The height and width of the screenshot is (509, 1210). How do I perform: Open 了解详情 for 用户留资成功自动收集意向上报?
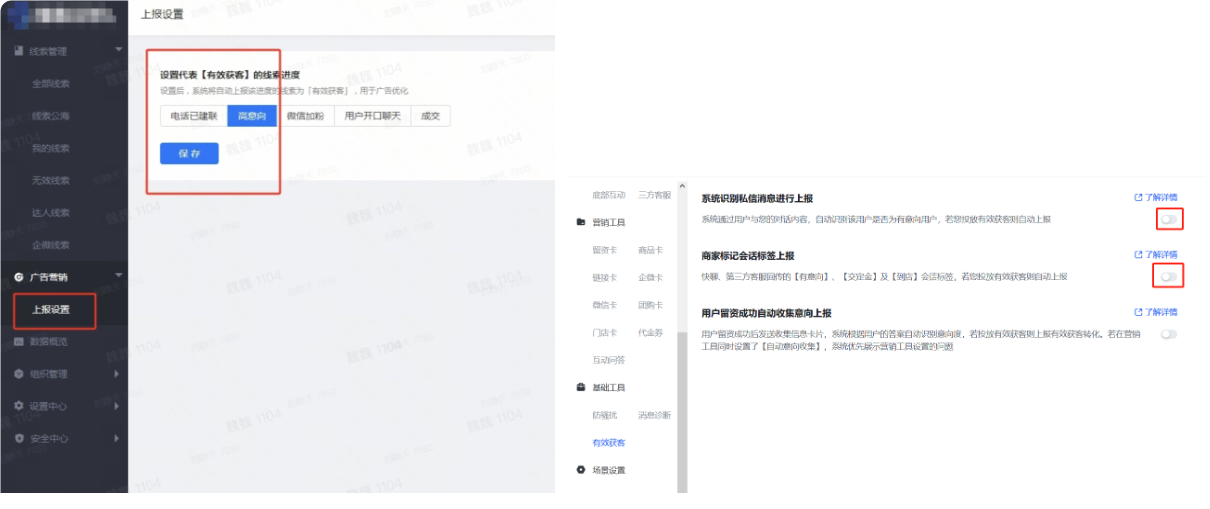click(1161, 312)
